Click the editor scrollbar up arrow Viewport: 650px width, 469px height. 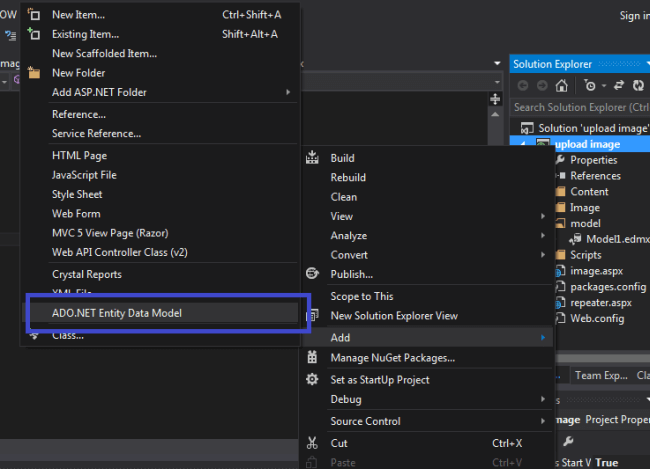[495, 114]
